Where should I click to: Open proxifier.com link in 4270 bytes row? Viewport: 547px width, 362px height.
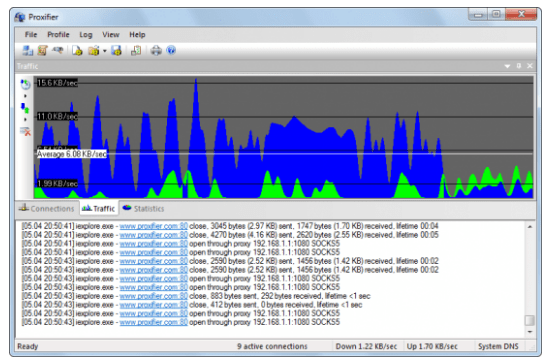point(153,235)
